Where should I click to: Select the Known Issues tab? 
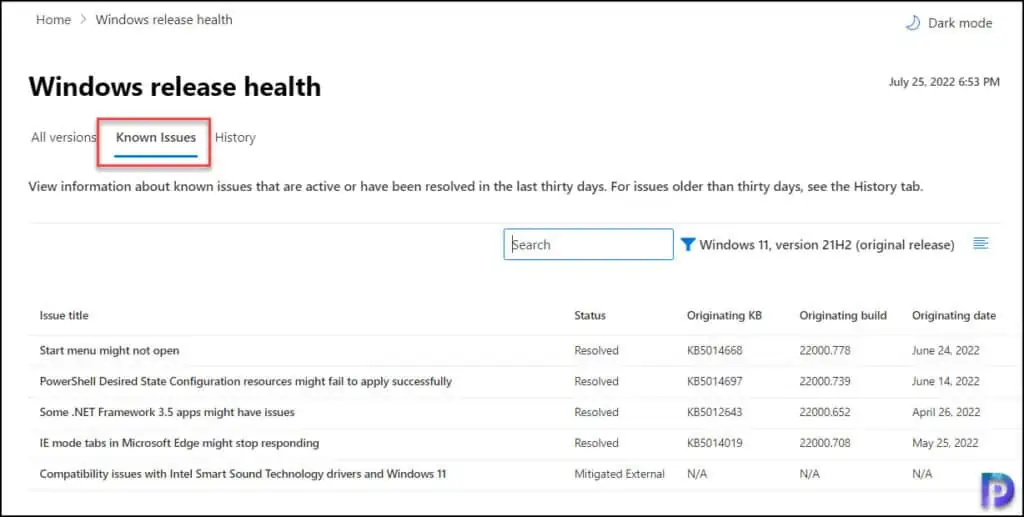coord(155,138)
